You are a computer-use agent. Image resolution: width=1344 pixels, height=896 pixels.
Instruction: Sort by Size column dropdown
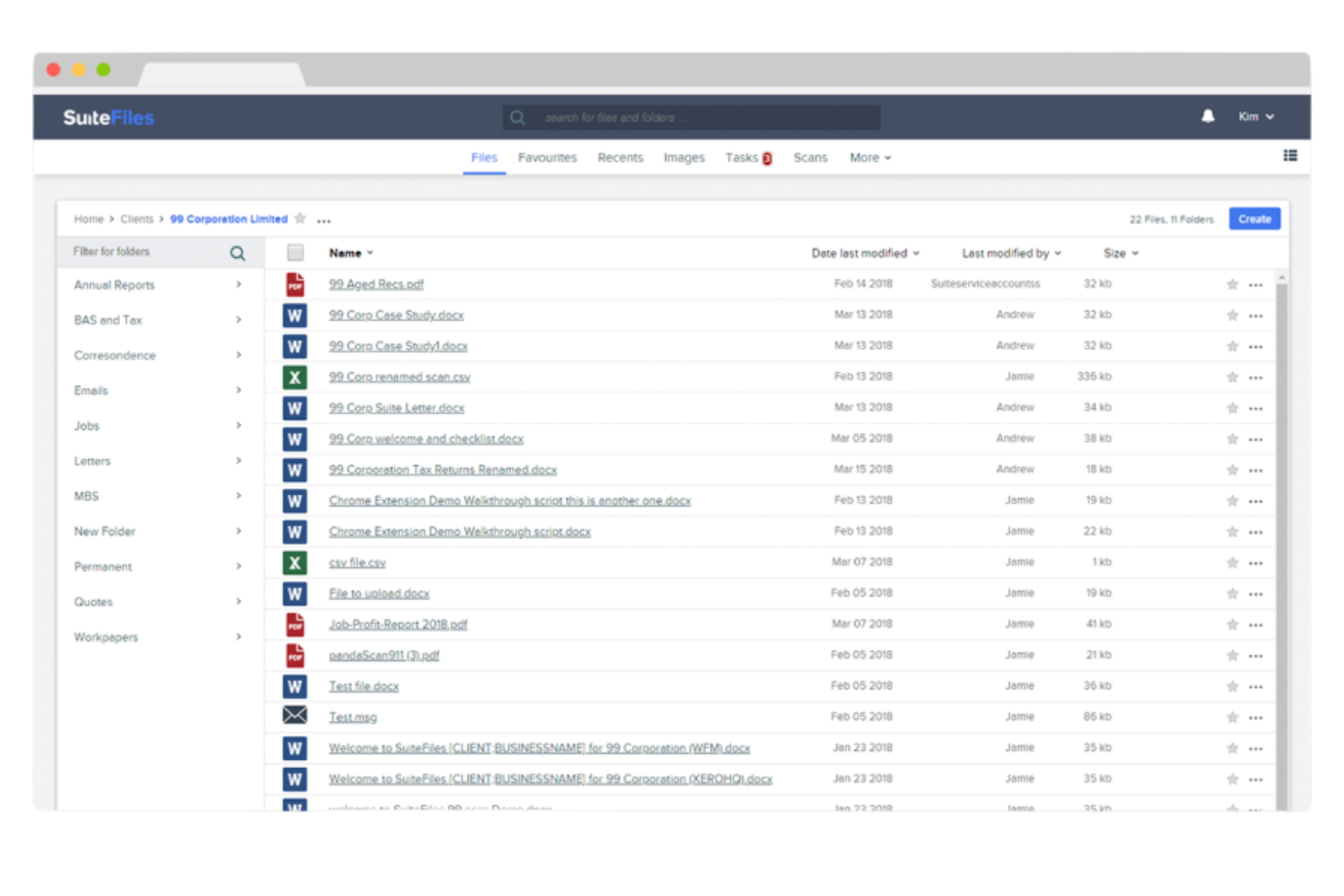(1121, 253)
